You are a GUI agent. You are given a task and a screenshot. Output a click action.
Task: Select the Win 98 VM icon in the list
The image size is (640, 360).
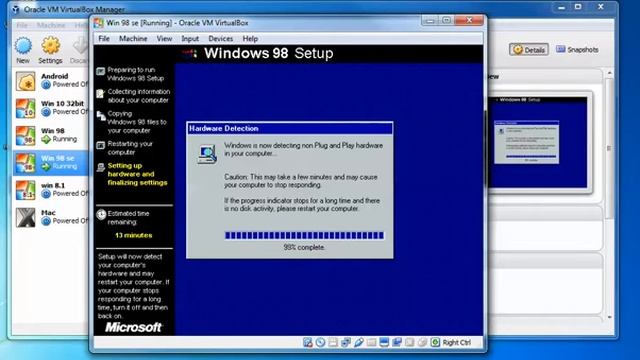point(25,136)
